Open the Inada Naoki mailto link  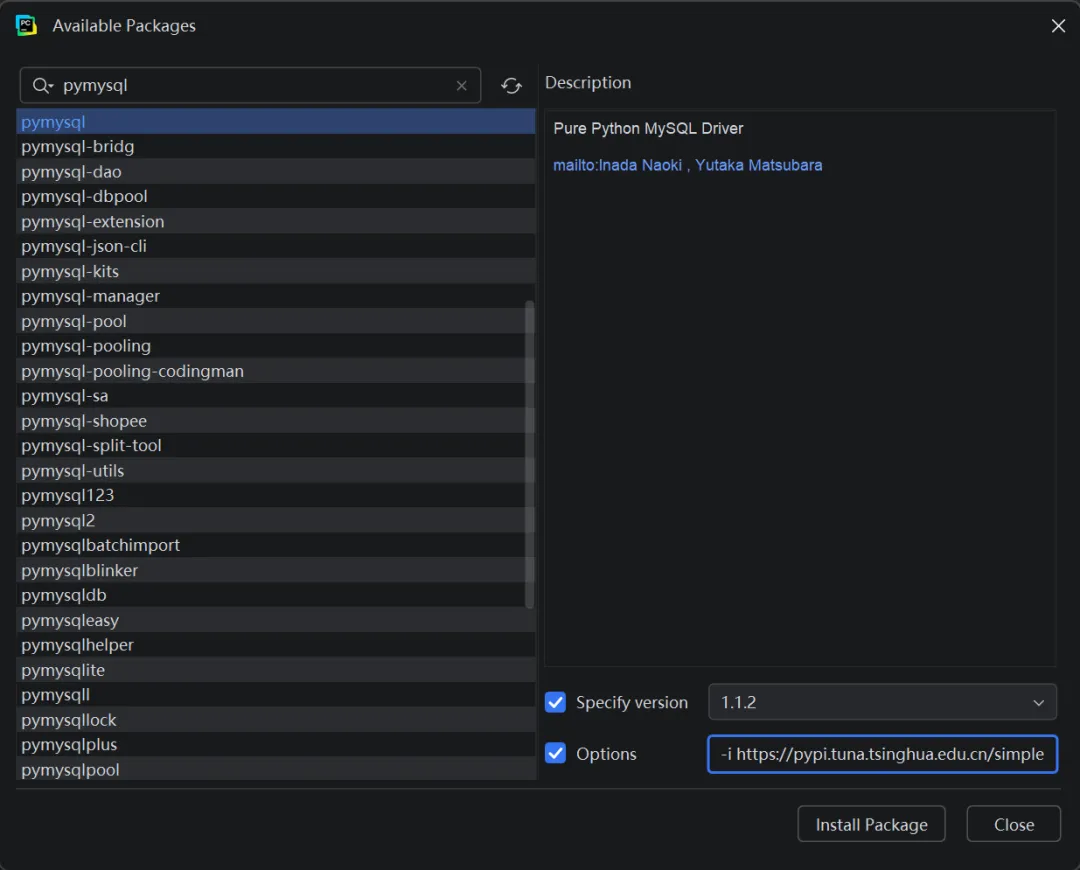[617, 165]
